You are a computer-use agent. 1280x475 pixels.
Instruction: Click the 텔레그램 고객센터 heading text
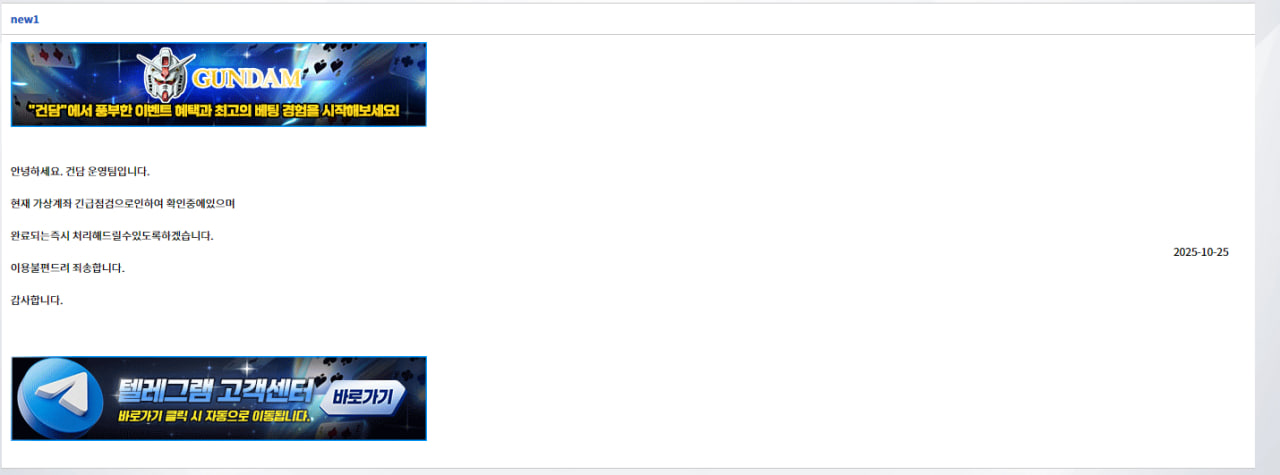tap(214, 390)
